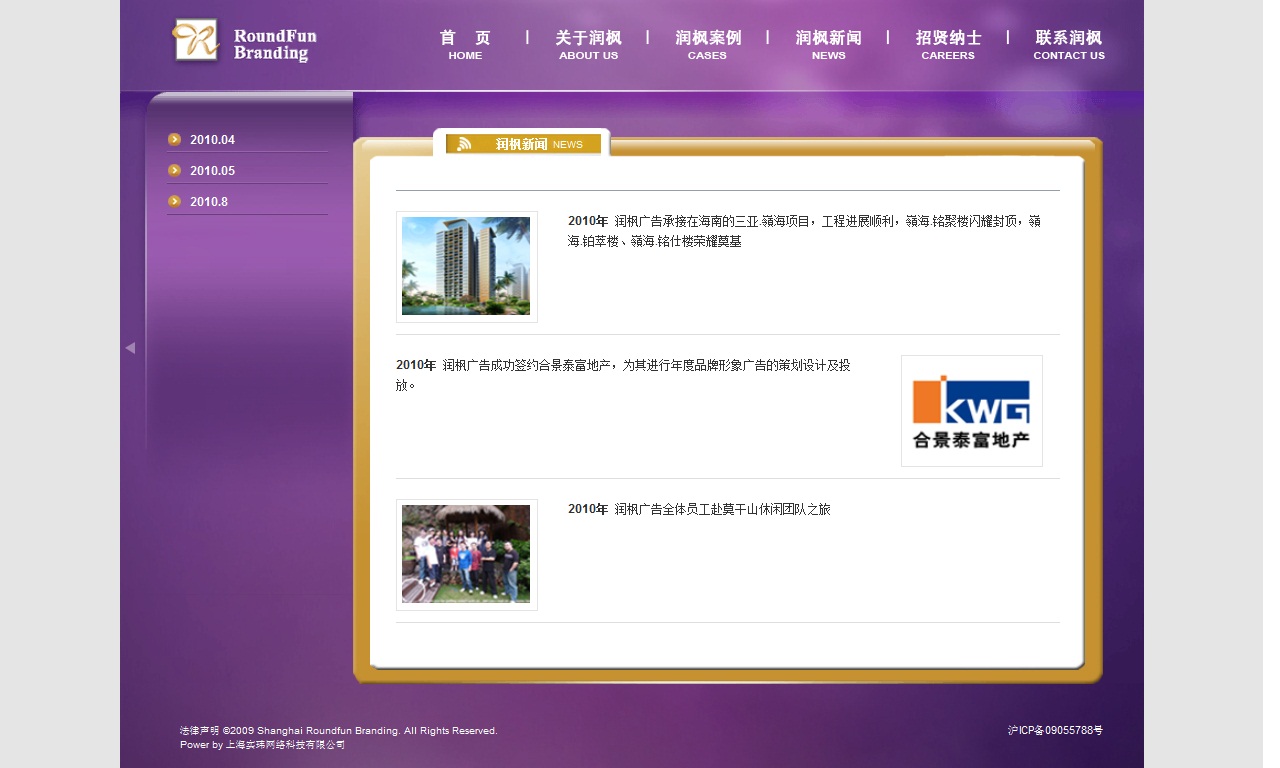
Task: Open the 首页 HOME menu item
Action: pos(465,45)
